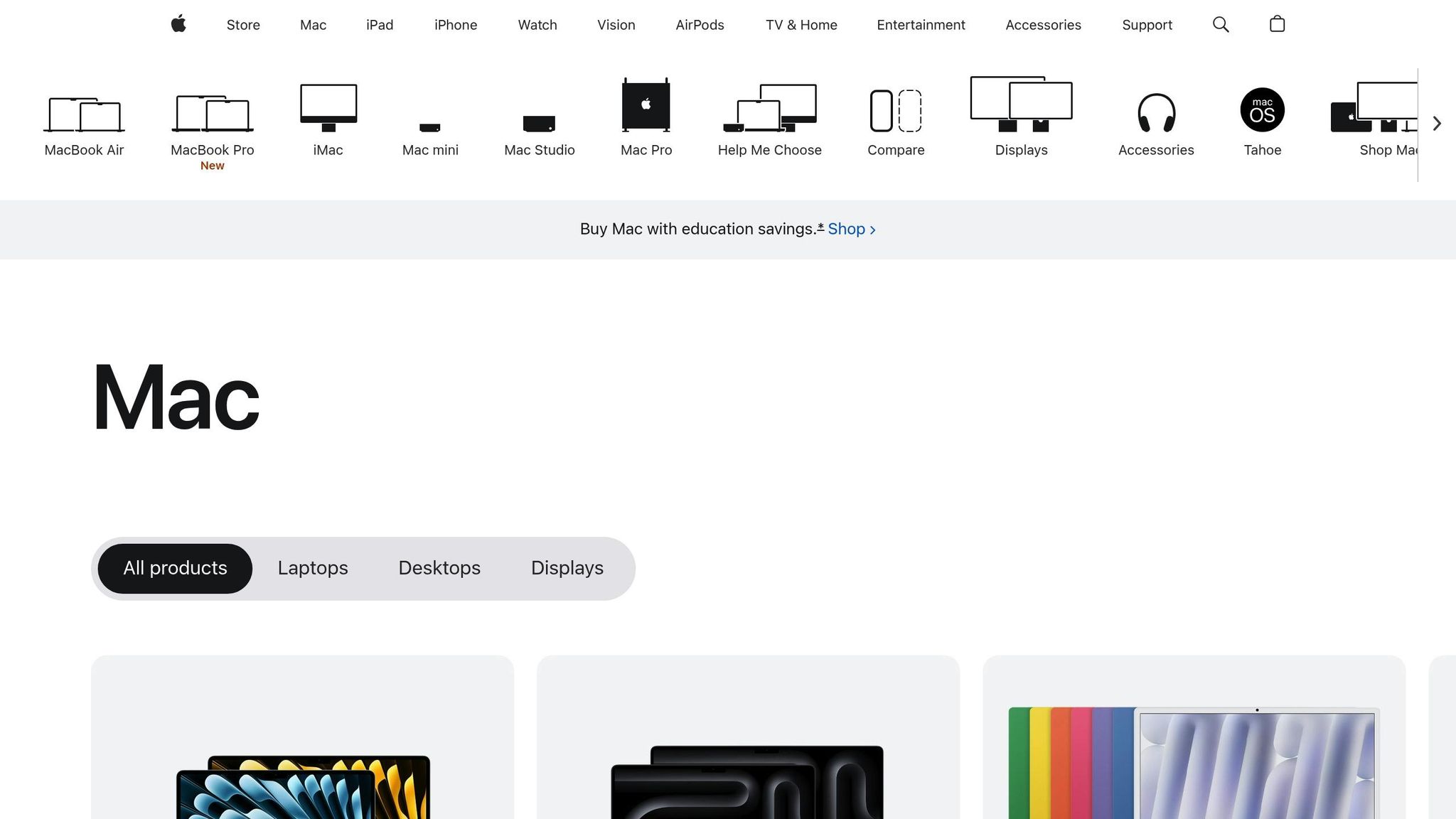Open the Watch menu
Image resolution: width=1456 pixels, height=819 pixels.
(x=537, y=25)
